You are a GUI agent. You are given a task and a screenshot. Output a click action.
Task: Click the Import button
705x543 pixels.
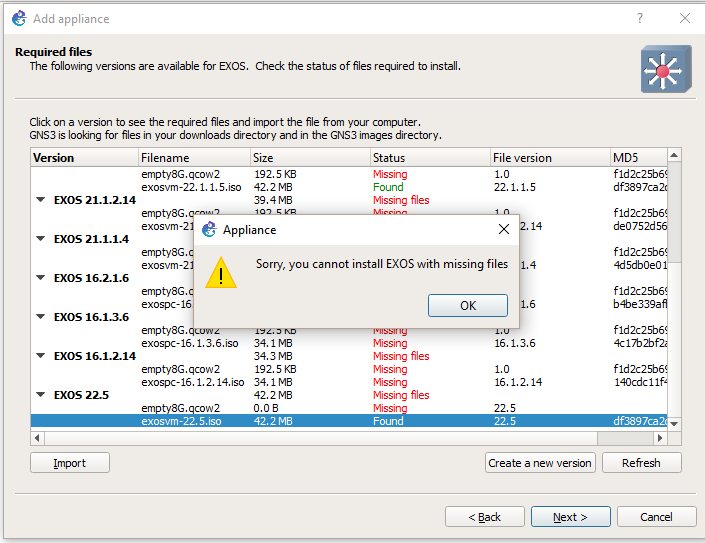pyautogui.click(x=70, y=463)
